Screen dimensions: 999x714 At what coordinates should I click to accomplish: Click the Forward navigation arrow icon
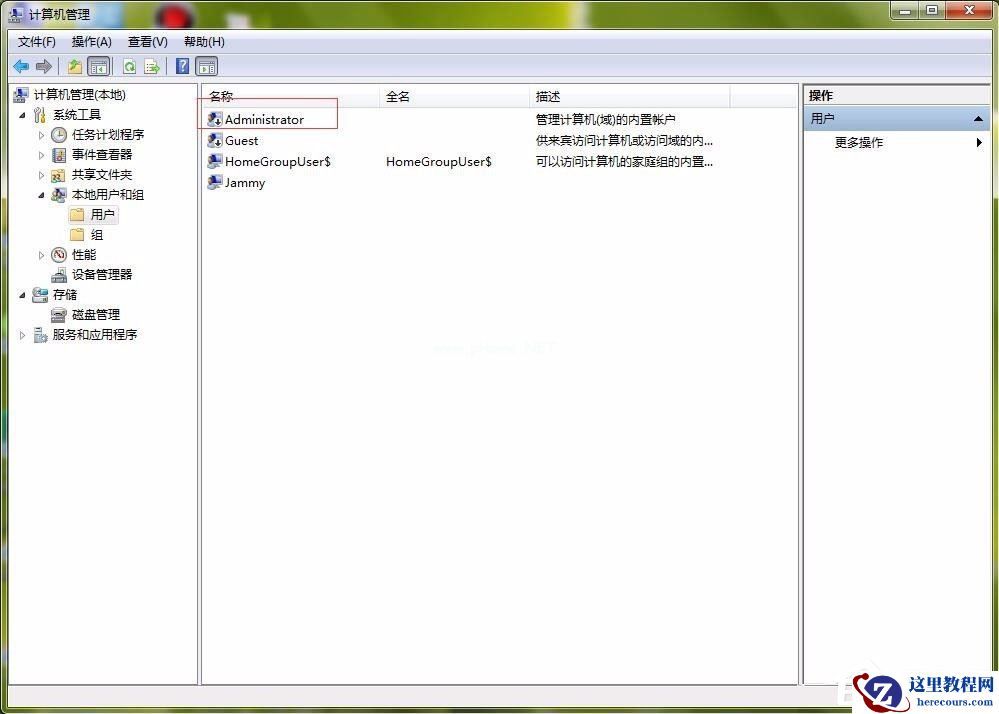point(44,66)
